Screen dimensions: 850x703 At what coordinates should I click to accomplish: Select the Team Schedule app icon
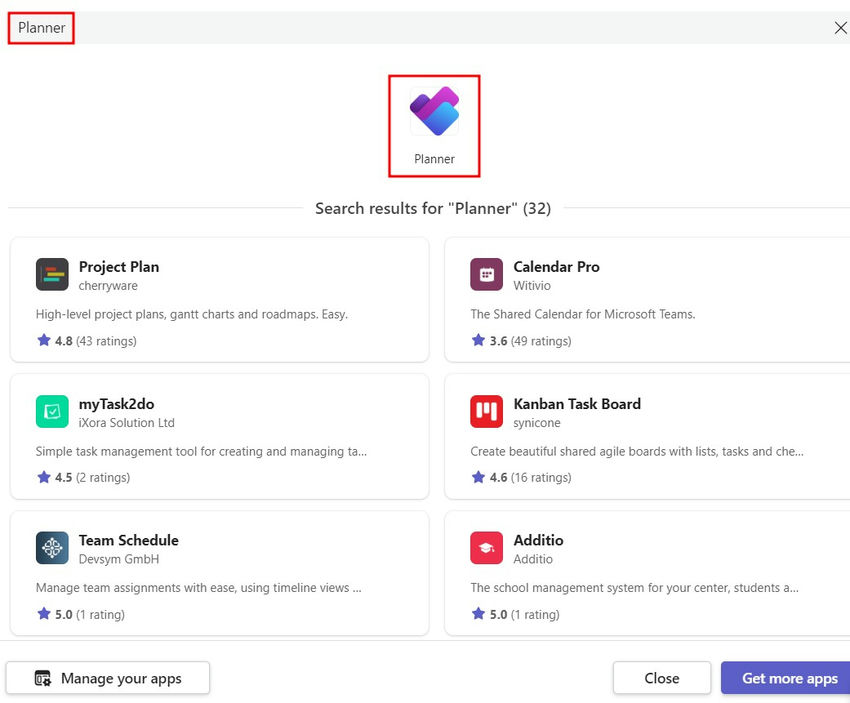coord(52,548)
